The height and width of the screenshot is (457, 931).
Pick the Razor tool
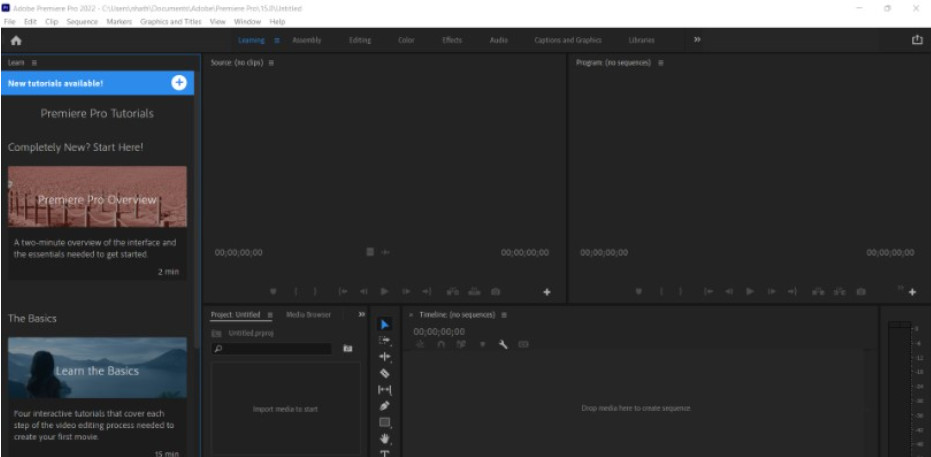385,373
